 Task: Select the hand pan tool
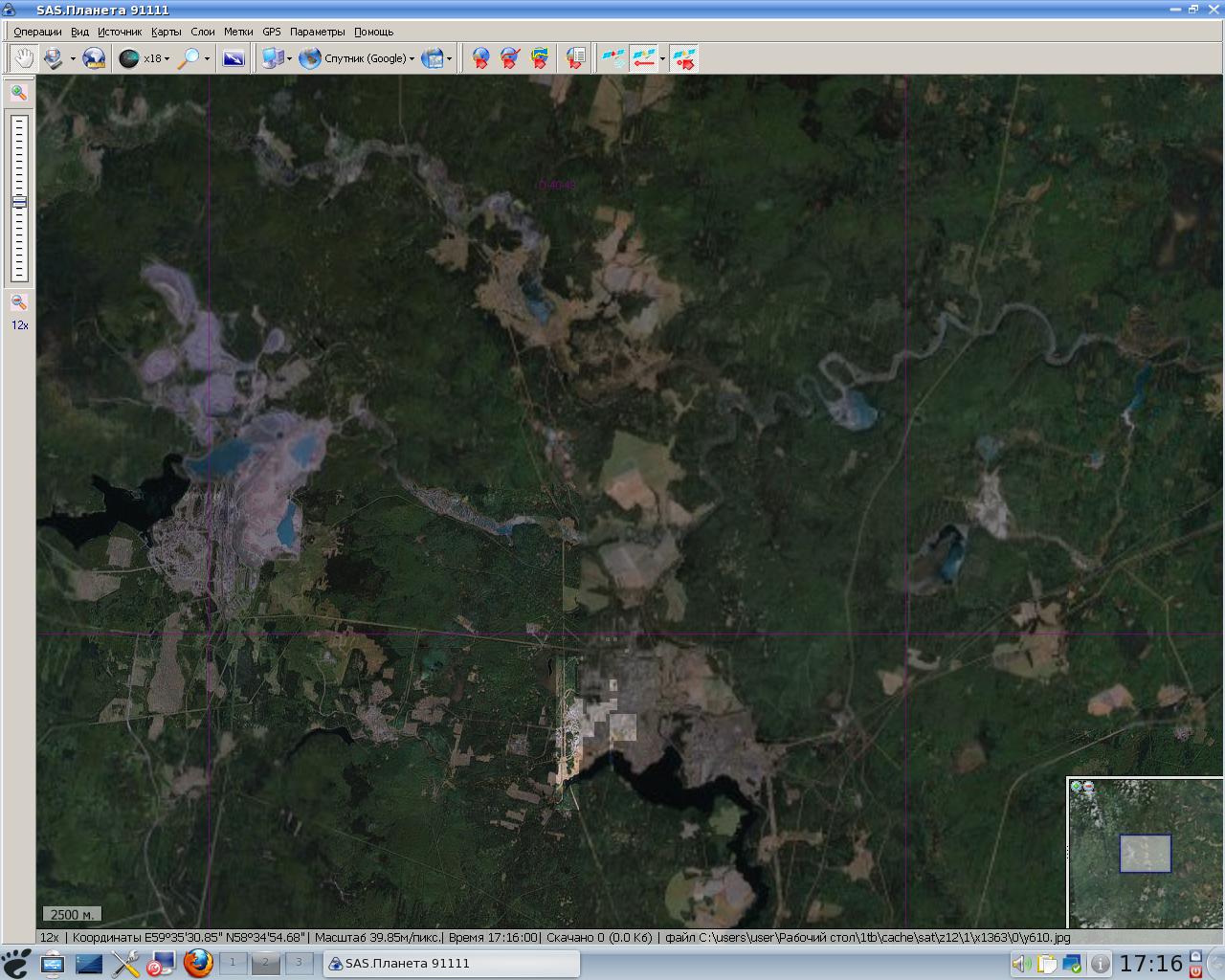pos(23,58)
